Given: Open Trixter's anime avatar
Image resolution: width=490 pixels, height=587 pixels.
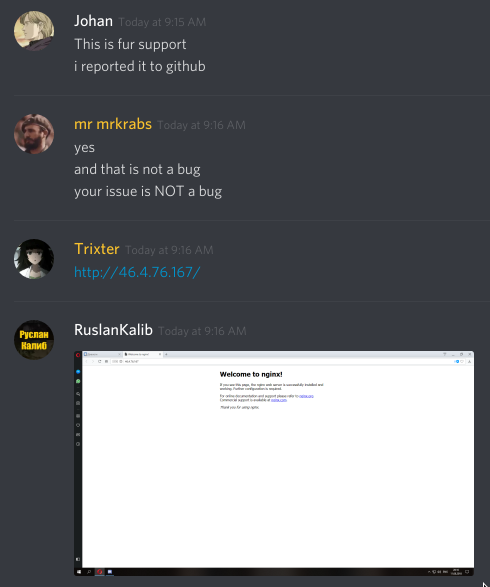Looking at the screenshot, I should 34,259.
